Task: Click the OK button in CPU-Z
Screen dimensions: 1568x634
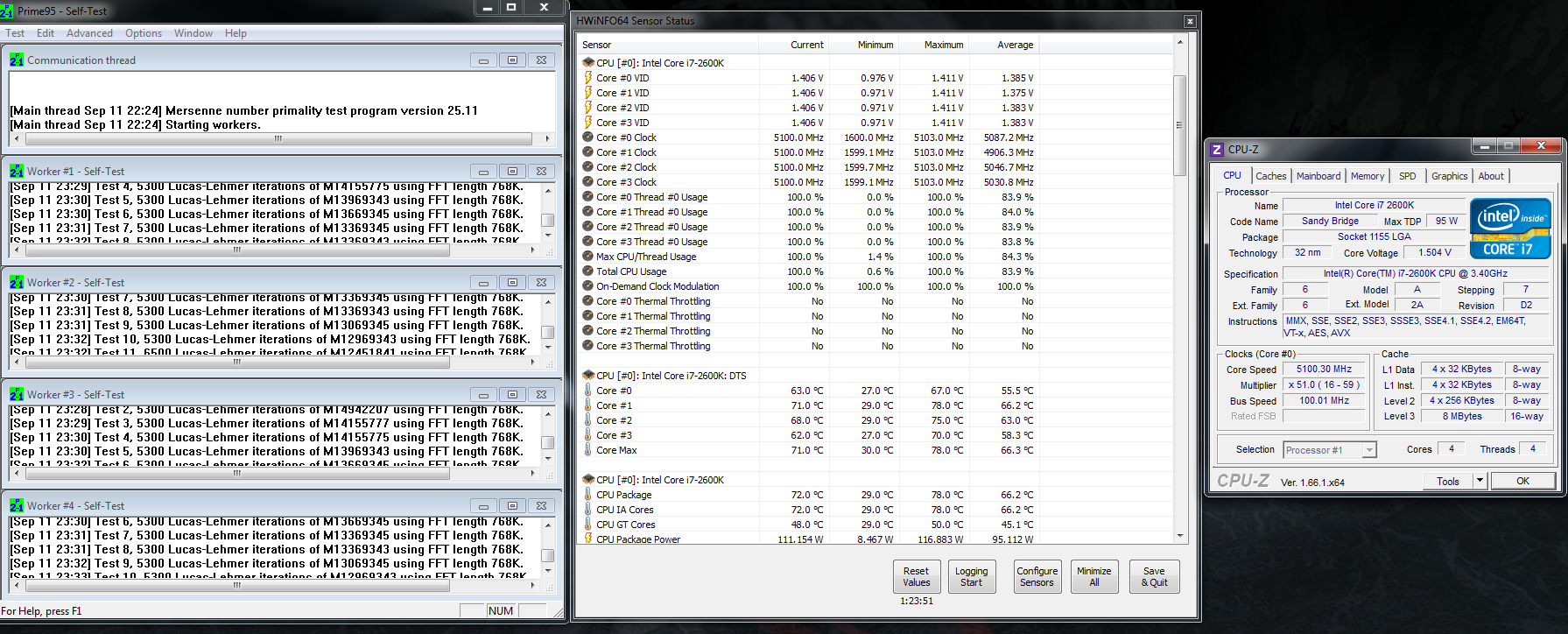Action: point(1523,481)
